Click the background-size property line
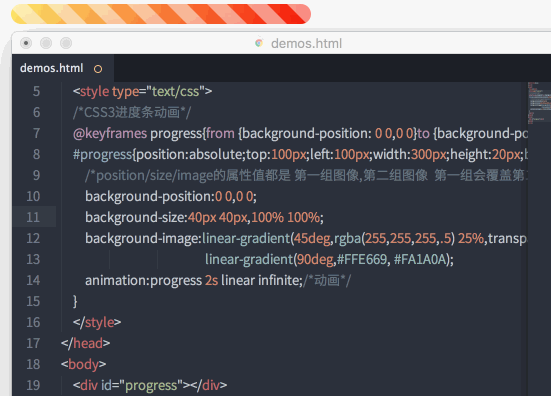The width and height of the screenshot is (551, 396). [x=204, y=218]
